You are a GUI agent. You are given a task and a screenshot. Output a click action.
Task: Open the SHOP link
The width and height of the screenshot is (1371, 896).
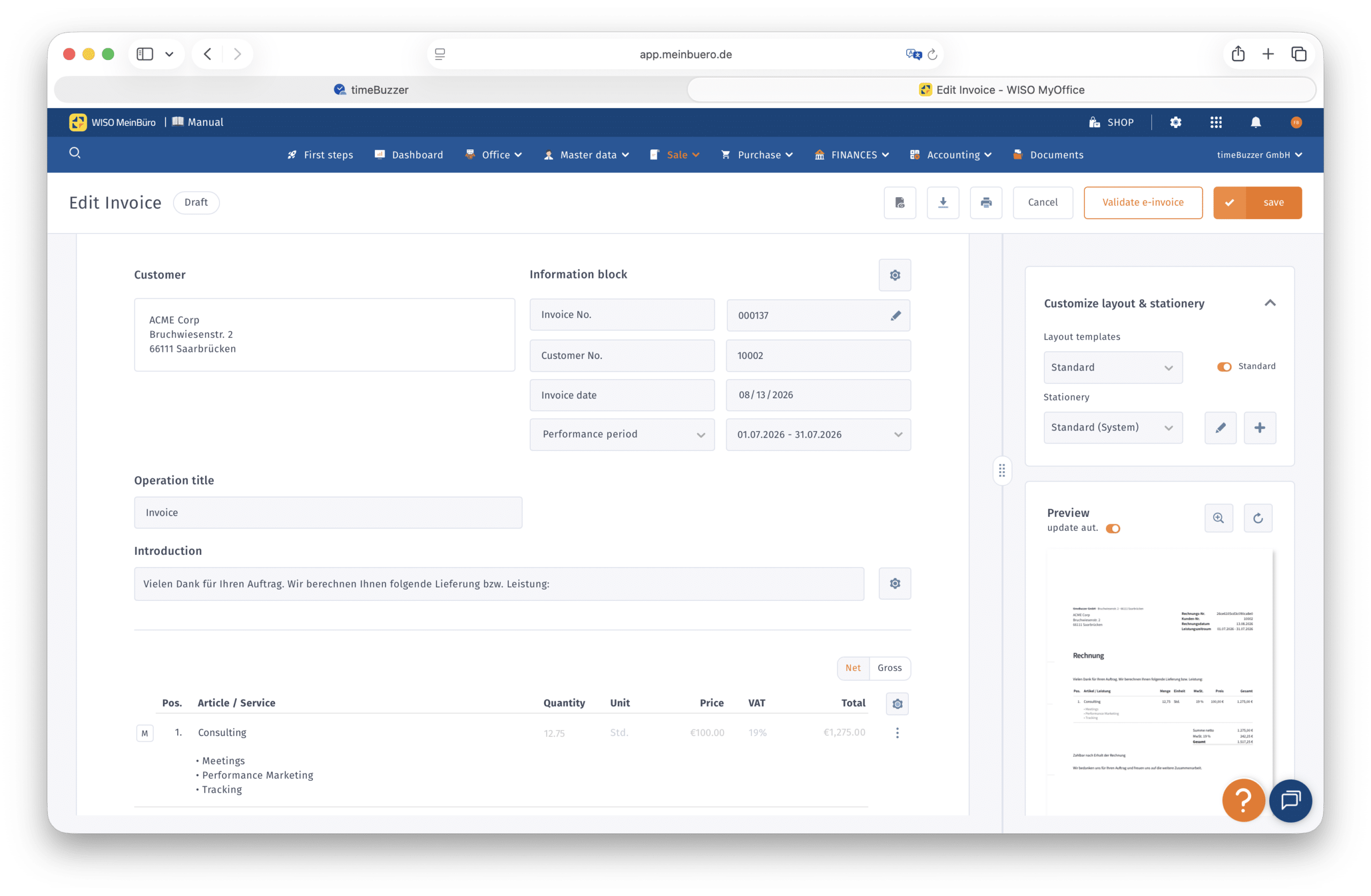[x=1111, y=122]
